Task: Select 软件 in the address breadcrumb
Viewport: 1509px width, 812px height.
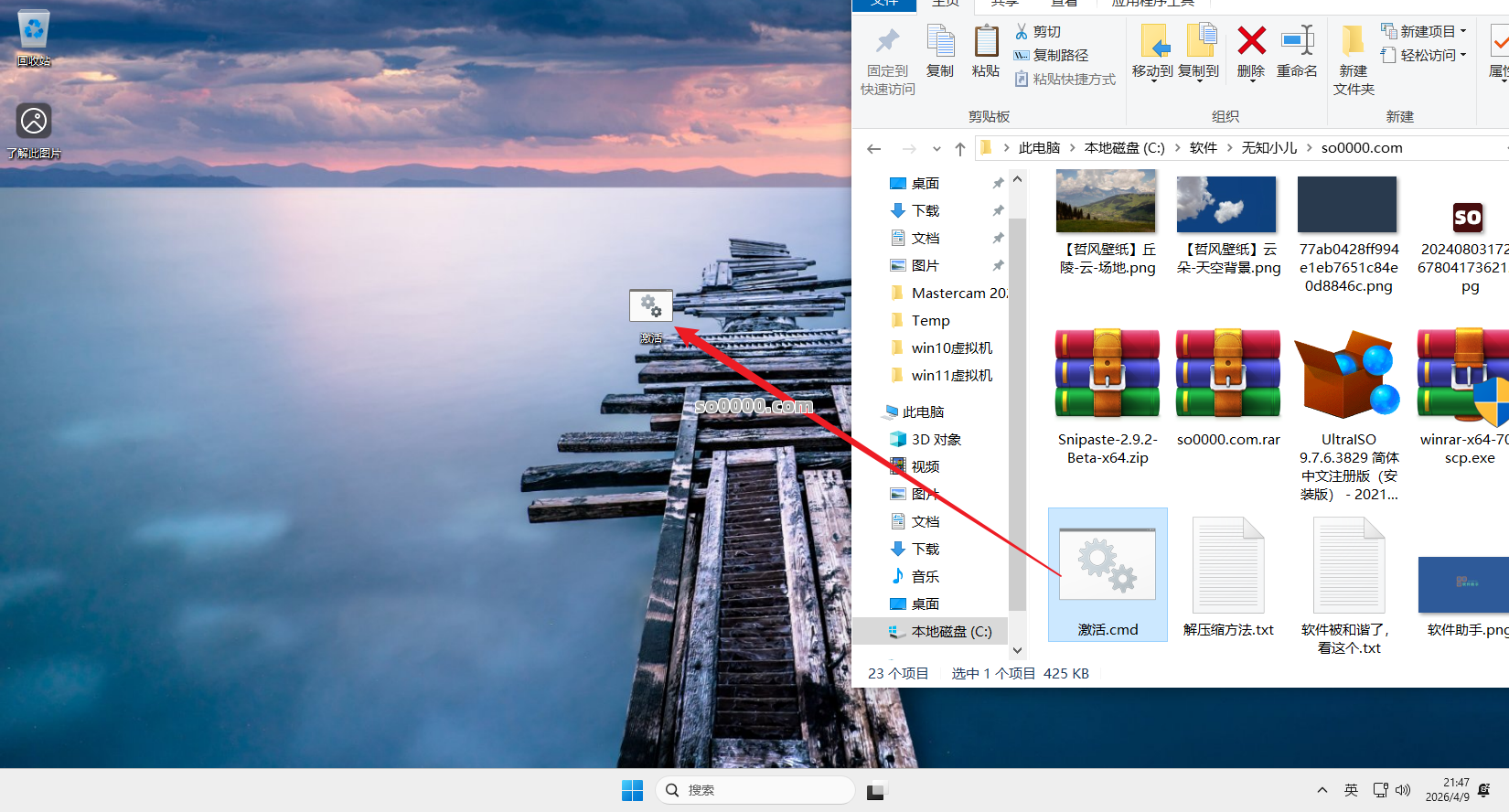Action: point(1203,148)
